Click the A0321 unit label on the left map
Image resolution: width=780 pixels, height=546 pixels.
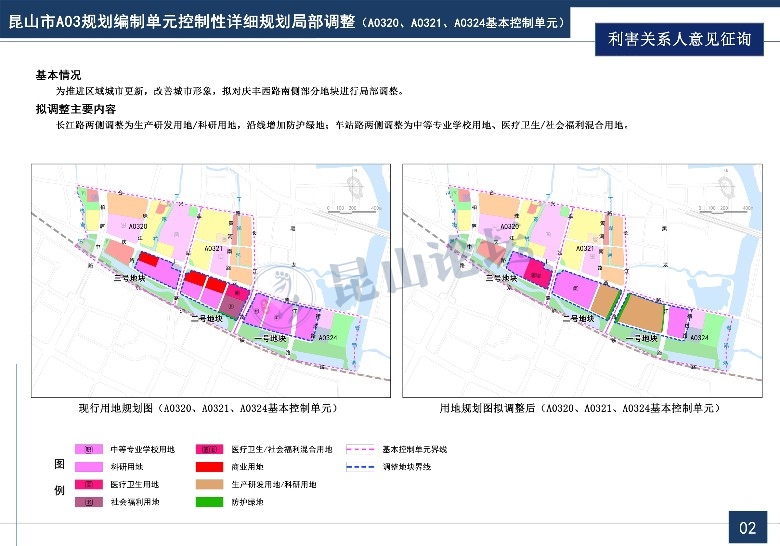tap(212, 247)
